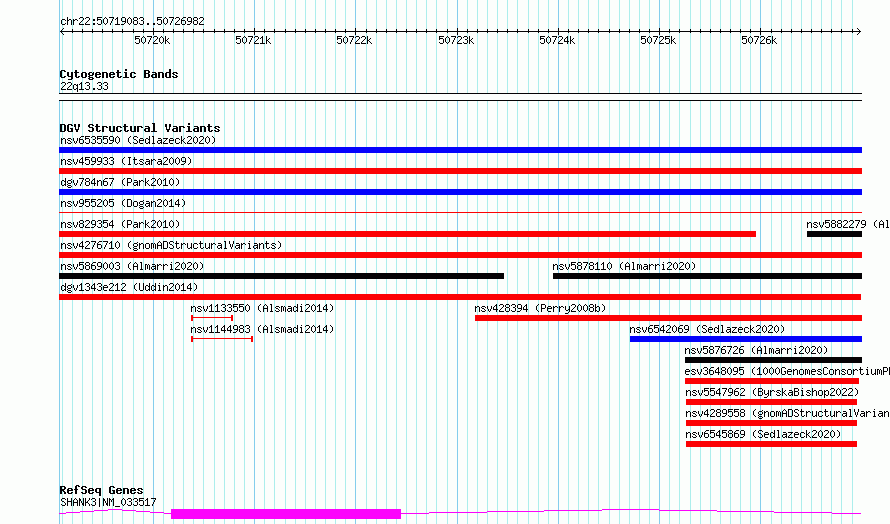Open the nsv459933 (Itsara2009) variant label
The height and width of the screenshot is (524, 890).
126,161
